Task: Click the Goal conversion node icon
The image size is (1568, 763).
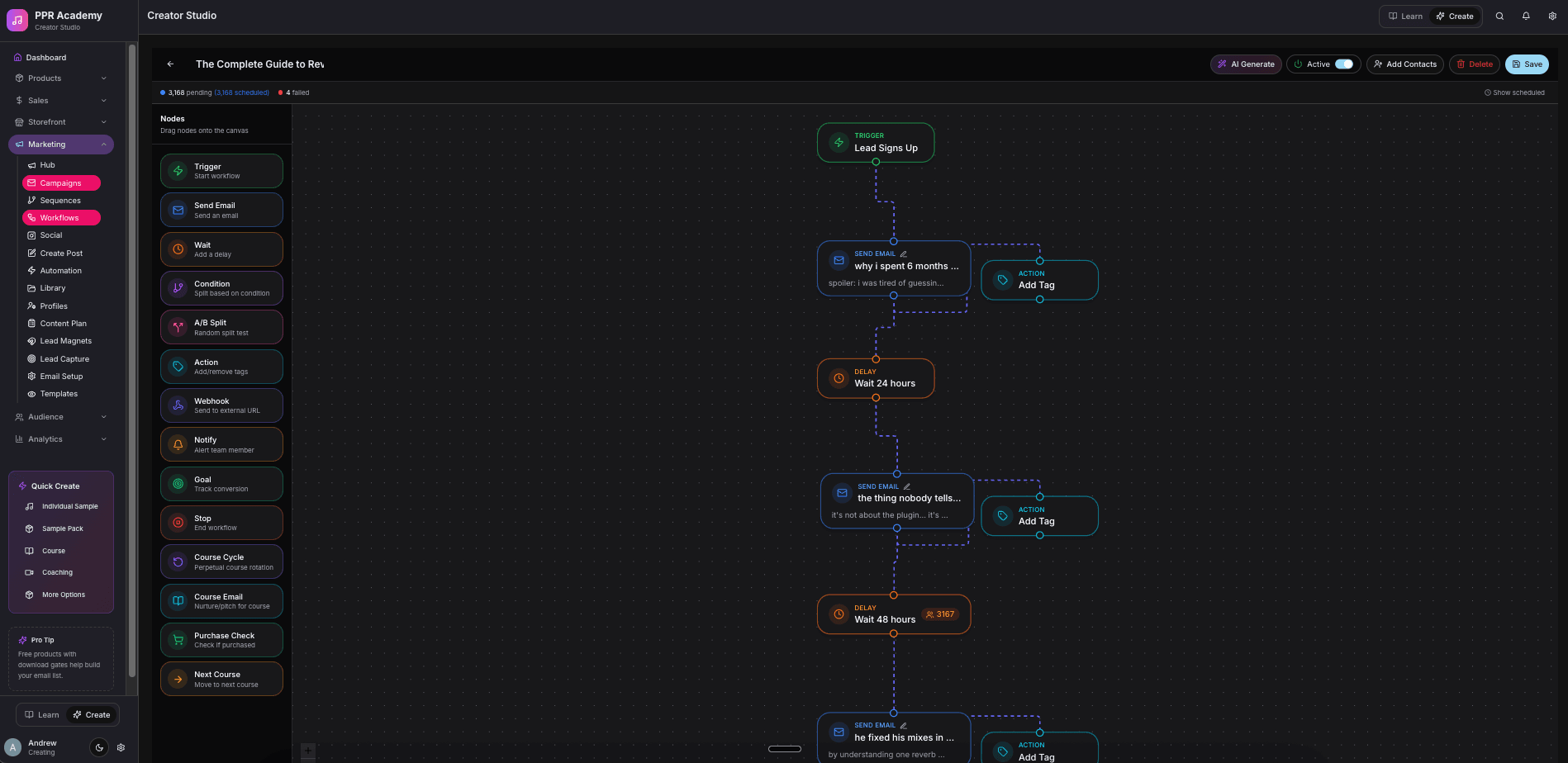Action: coord(177,483)
